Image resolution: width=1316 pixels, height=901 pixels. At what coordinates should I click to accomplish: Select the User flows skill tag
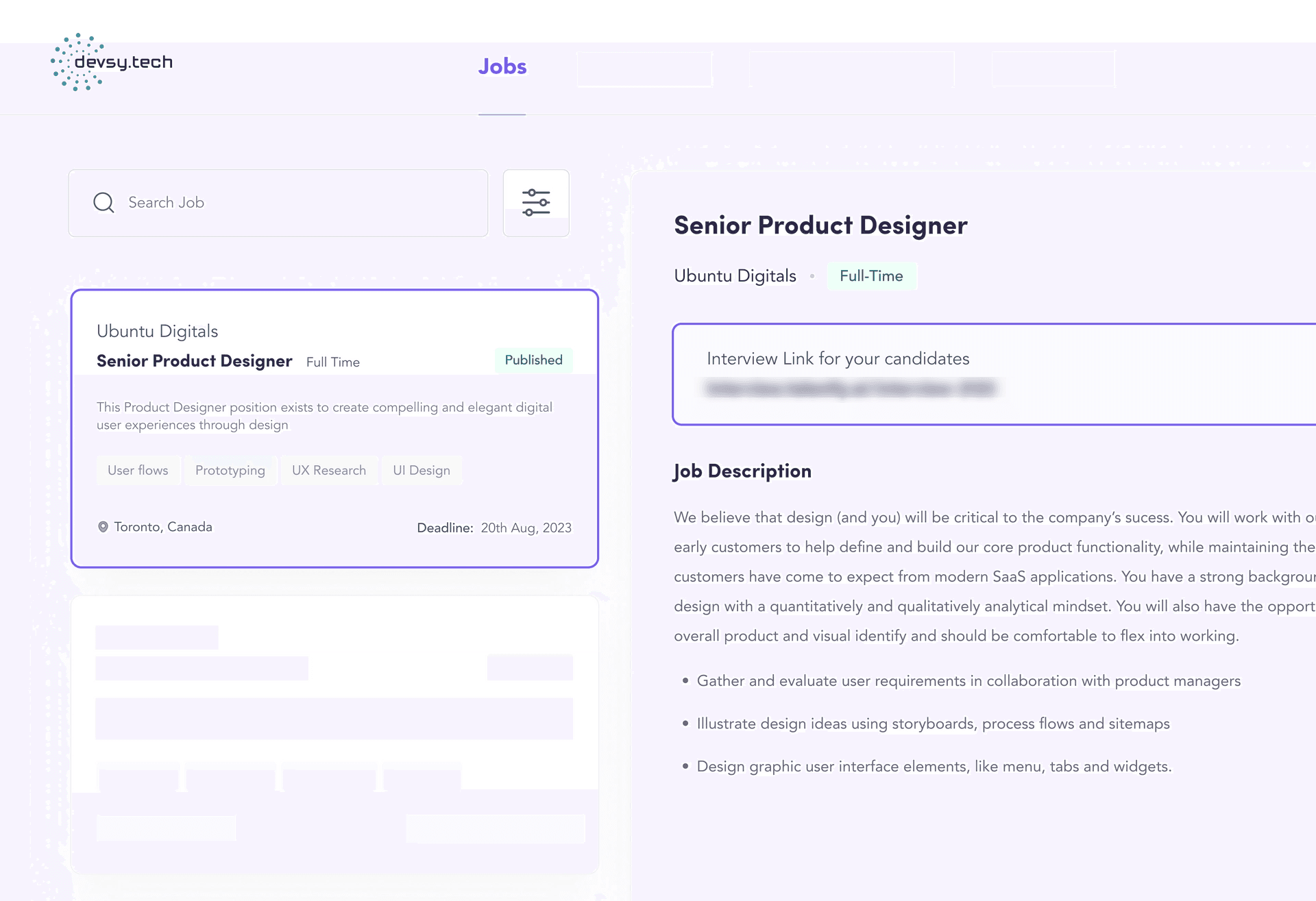pyautogui.click(x=138, y=471)
